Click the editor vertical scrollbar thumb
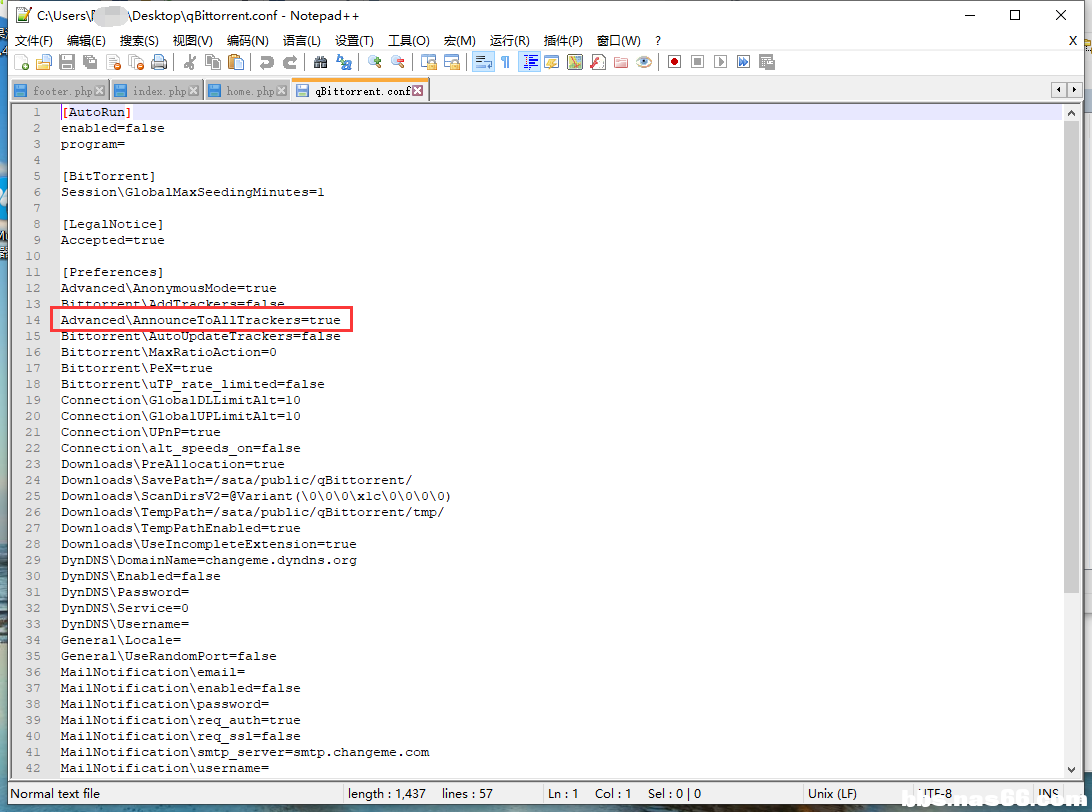This screenshot has height=812, width=1092. point(1072,357)
